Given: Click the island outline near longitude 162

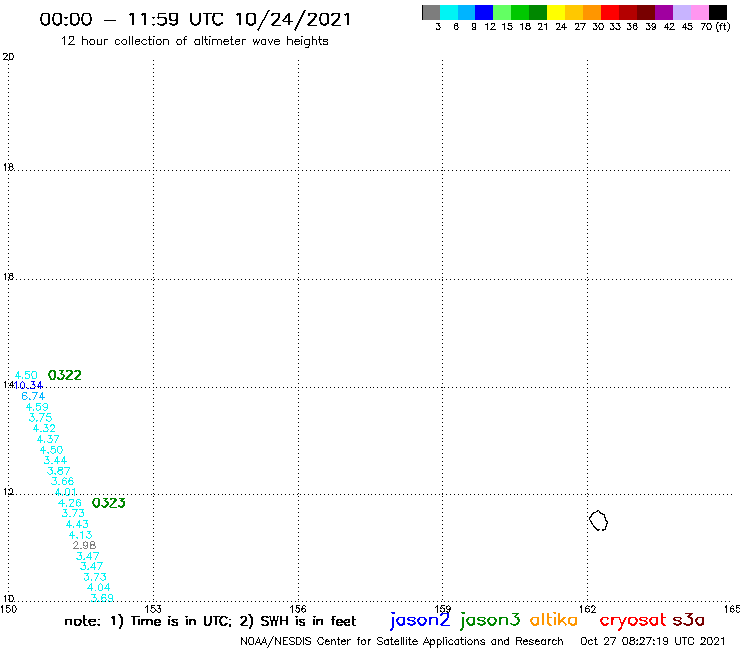Looking at the screenshot, I should point(598,521).
